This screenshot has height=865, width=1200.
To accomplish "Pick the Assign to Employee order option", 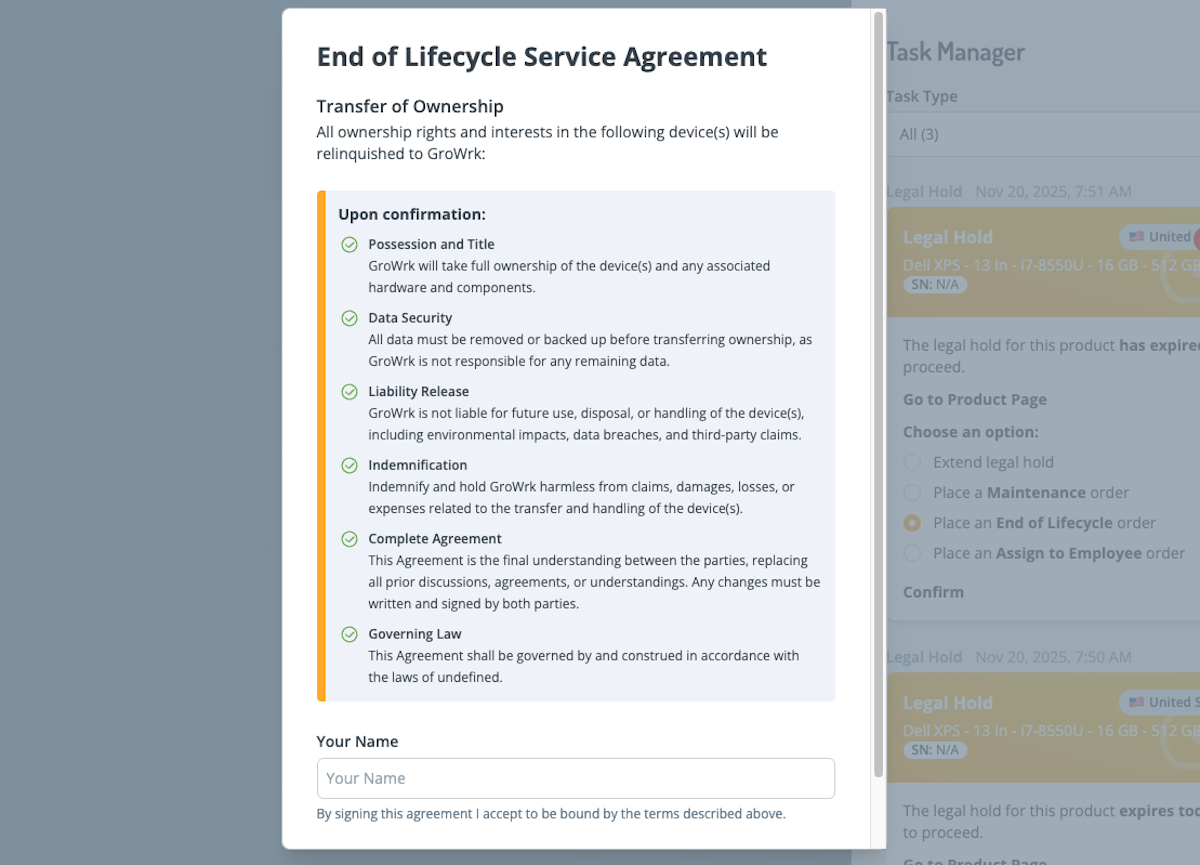I will (x=912, y=553).
